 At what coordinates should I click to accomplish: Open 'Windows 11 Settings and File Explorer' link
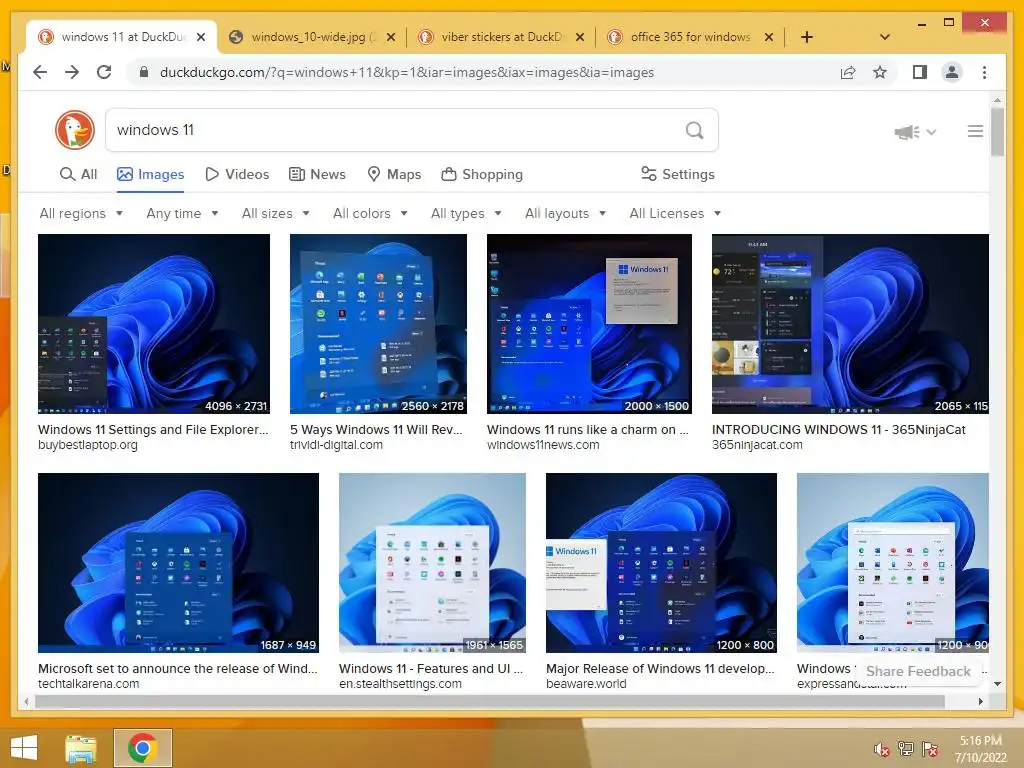153,430
